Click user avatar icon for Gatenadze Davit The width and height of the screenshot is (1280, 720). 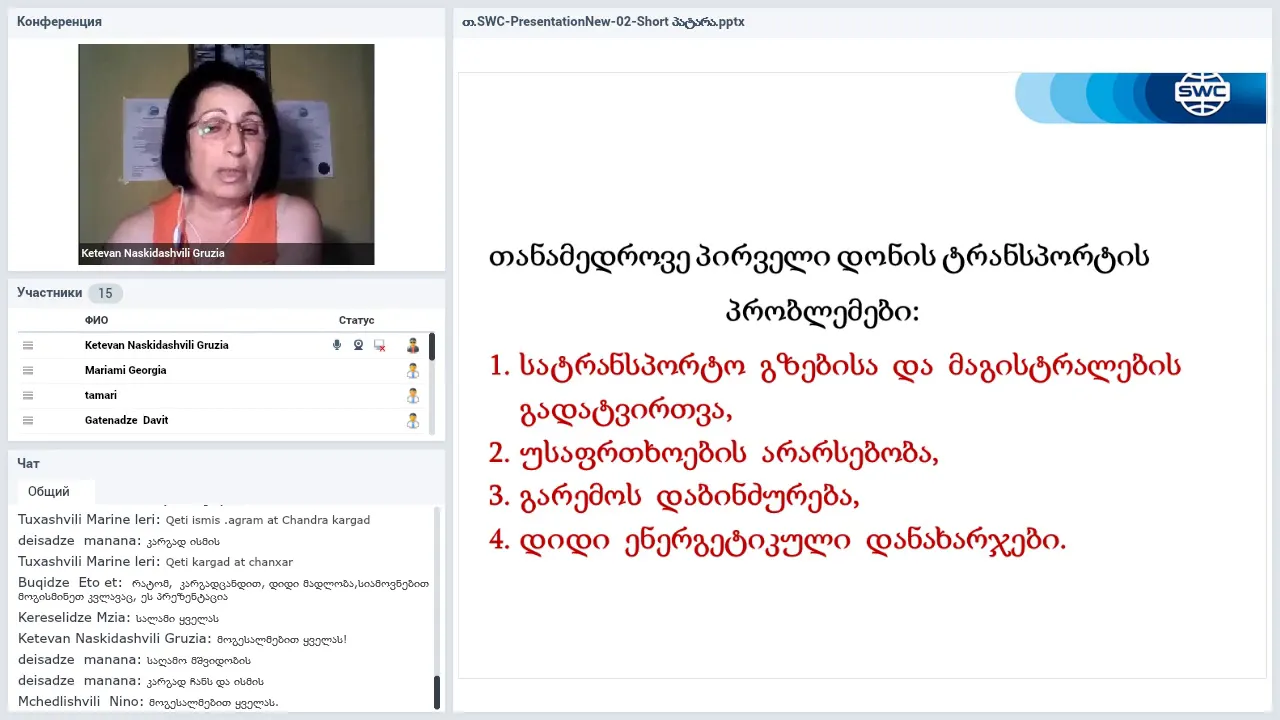click(413, 420)
